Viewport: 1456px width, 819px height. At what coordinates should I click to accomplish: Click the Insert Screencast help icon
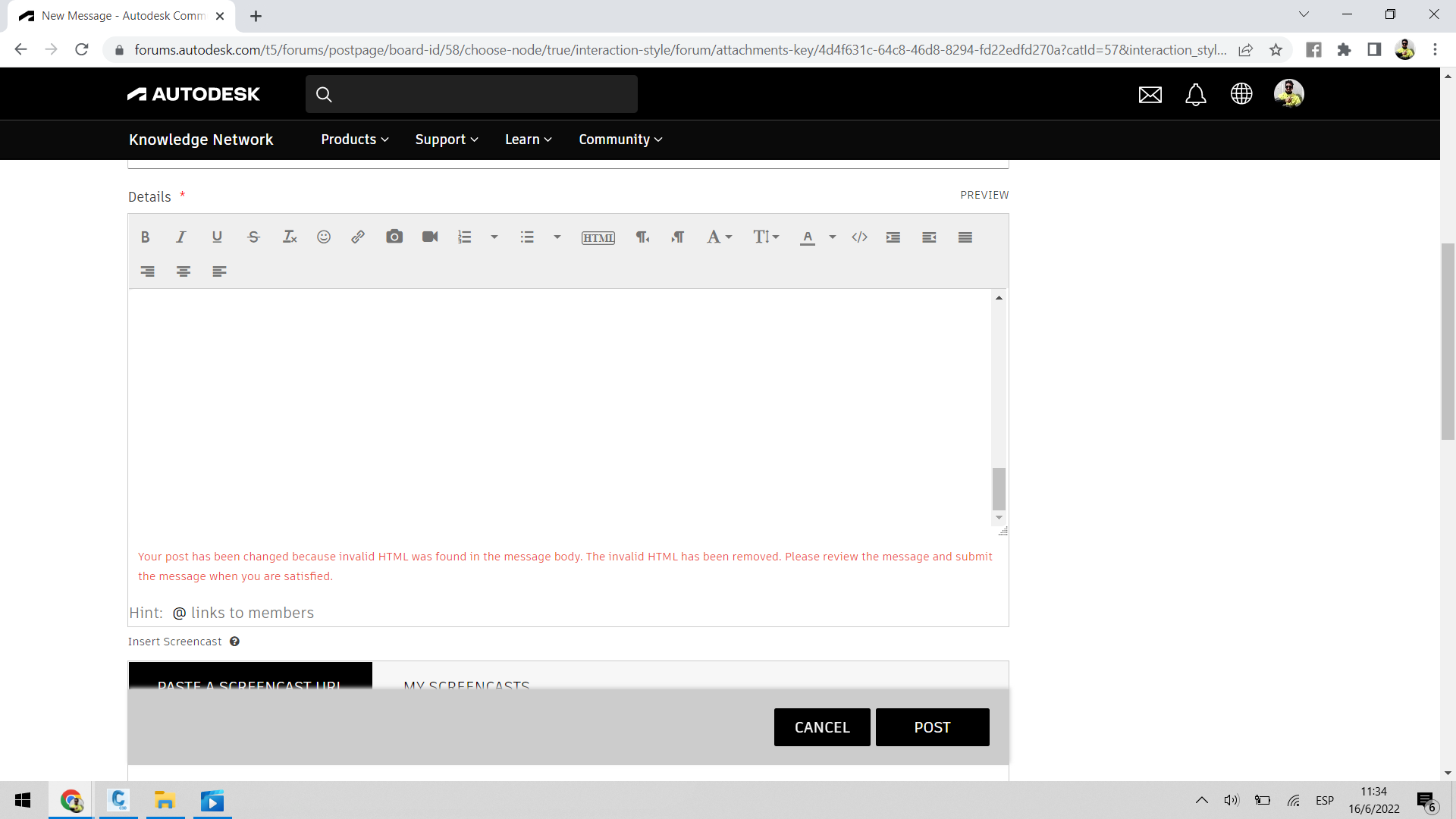[x=234, y=641]
